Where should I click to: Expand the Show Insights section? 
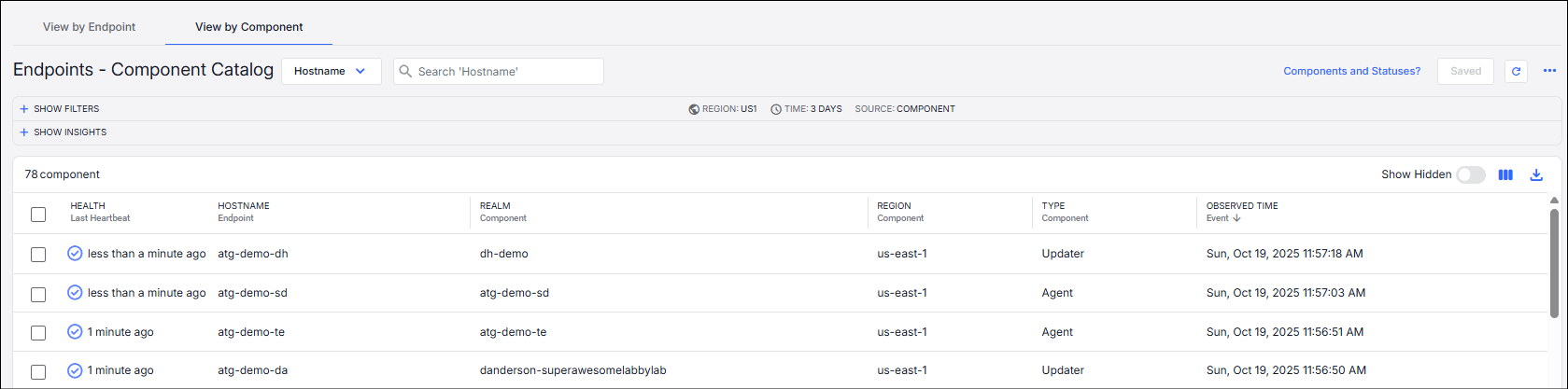coord(64,132)
